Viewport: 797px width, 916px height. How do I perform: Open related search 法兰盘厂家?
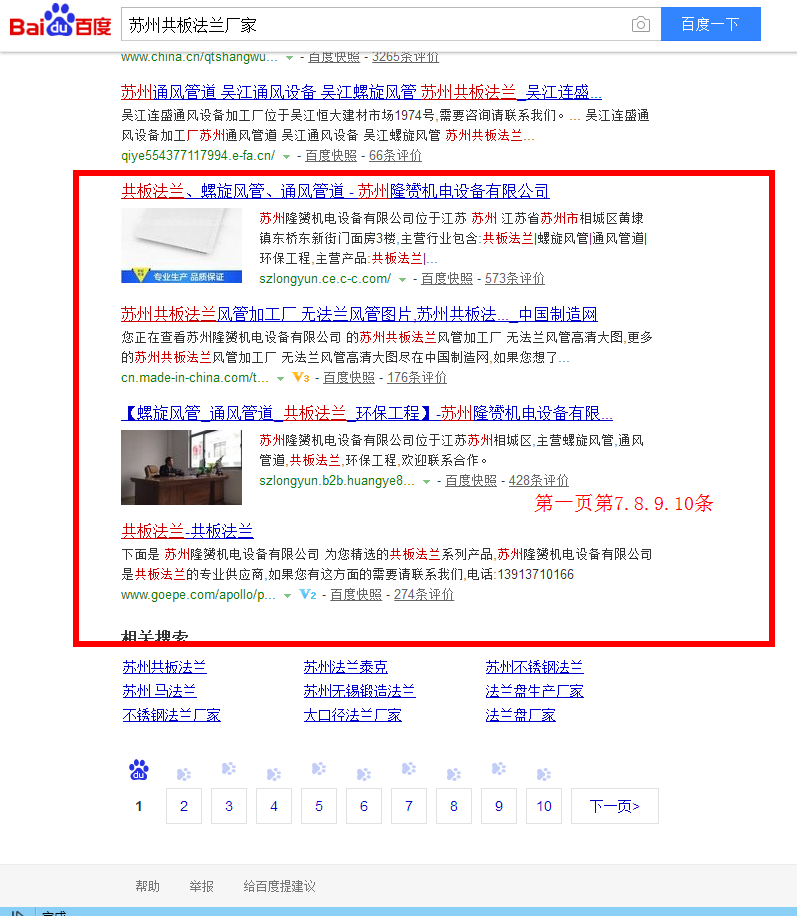coord(520,715)
